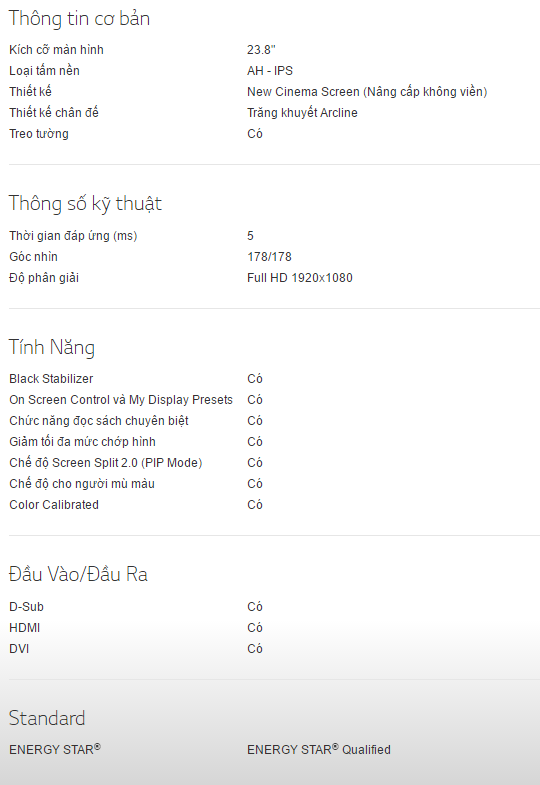Click the Tính Năng section heading
The width and height of the screenshot is (540, 785).
pos(52,347)
